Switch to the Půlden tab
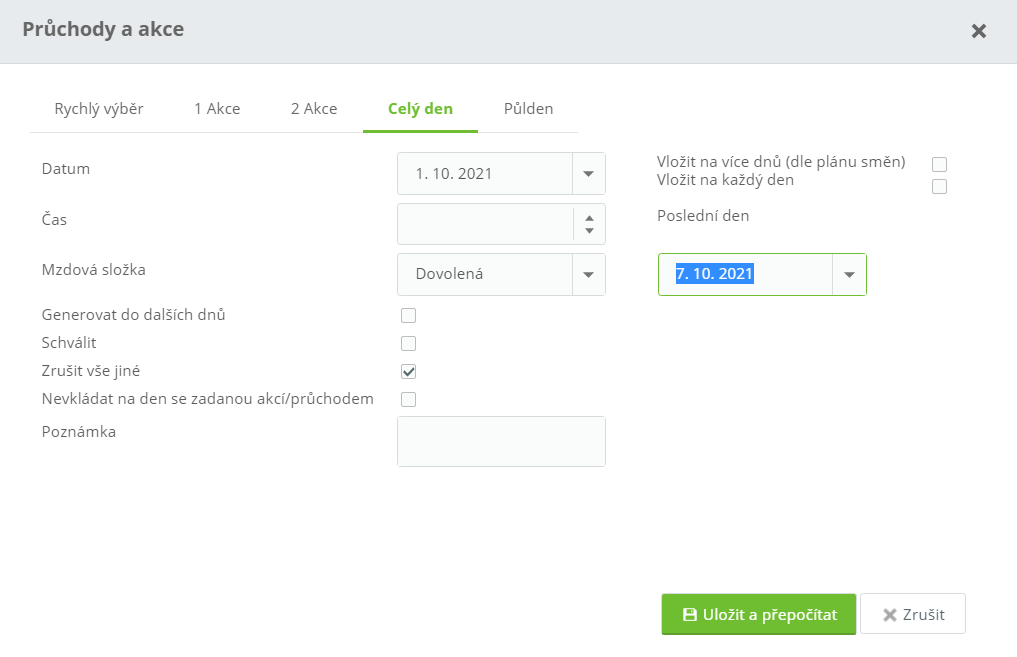 tap(528, 109)
